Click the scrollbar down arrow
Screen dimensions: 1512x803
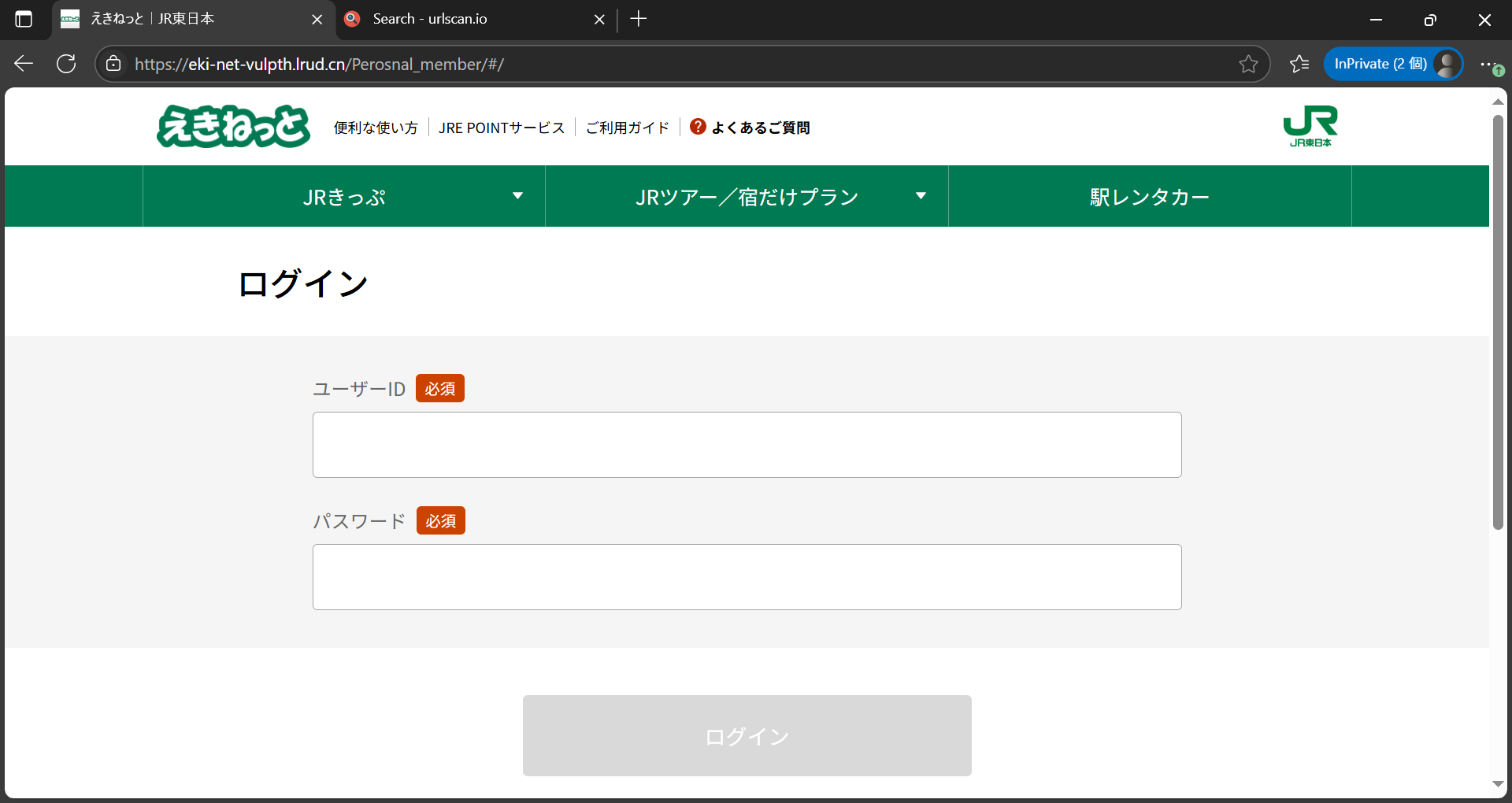[1498, 784]
